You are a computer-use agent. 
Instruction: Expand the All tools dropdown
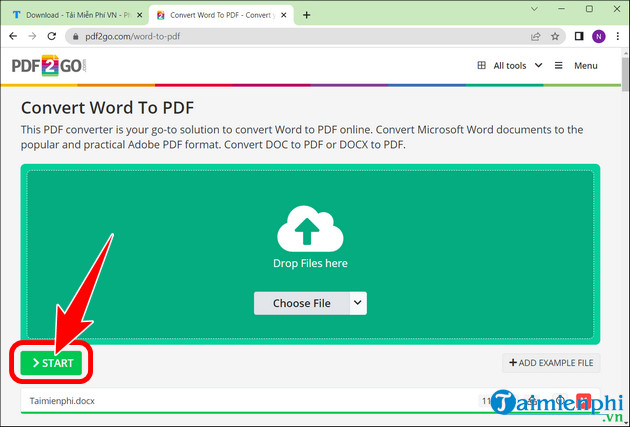coord(538,65)
